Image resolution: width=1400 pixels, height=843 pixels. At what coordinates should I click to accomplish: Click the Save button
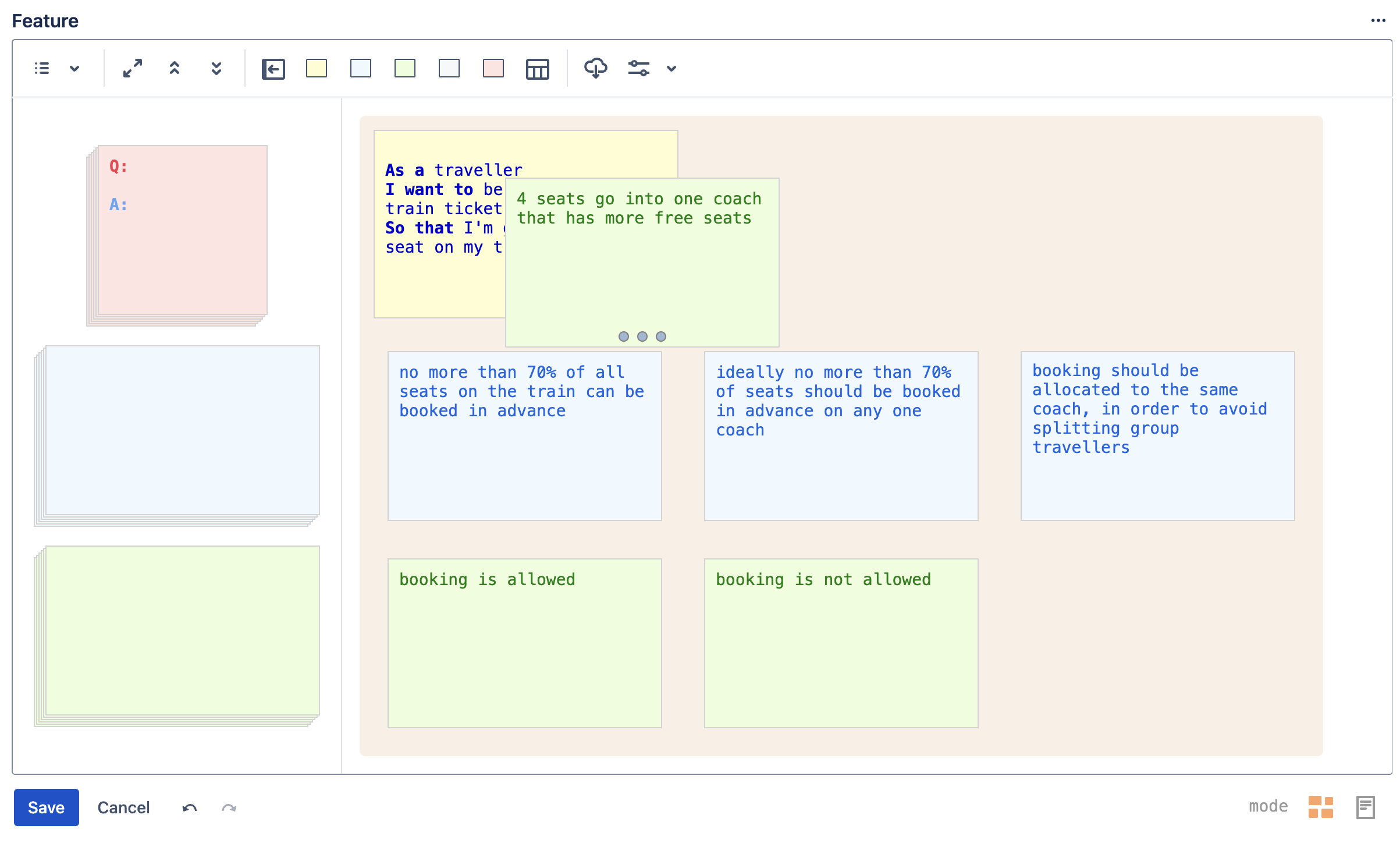click(x=47, y=807)
